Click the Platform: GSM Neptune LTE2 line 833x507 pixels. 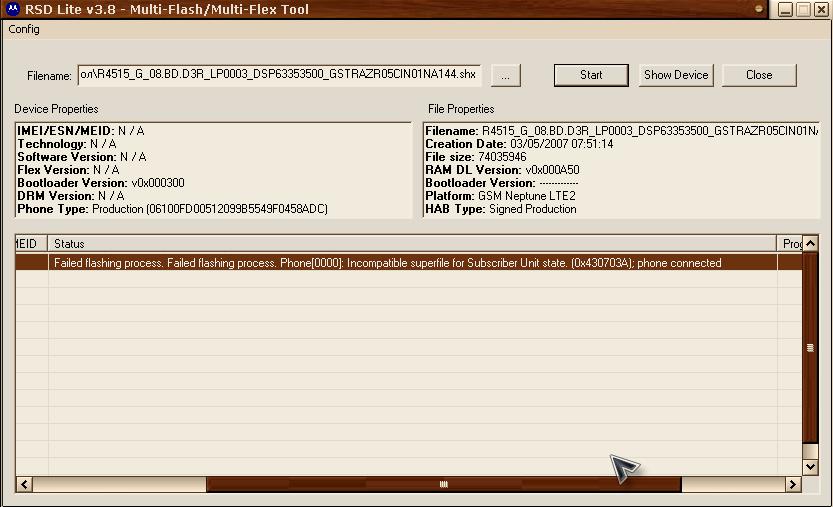coord(500,196)
